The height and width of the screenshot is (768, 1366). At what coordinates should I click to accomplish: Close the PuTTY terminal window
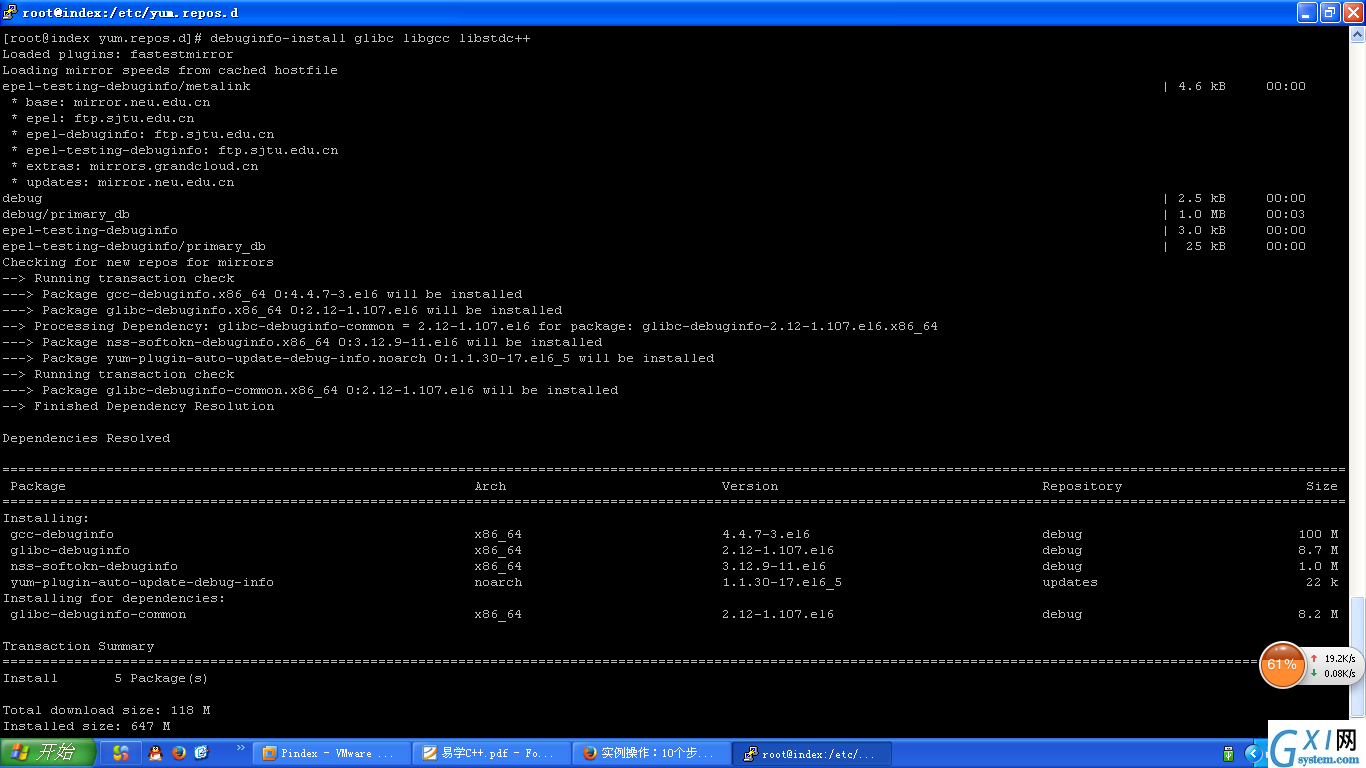1353,13
